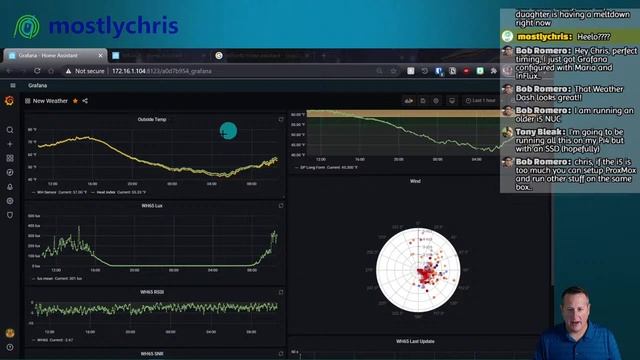The image size is (640, 360).
Task: Cycle view mode with the monitor icon
Action: tap(452, 101)
